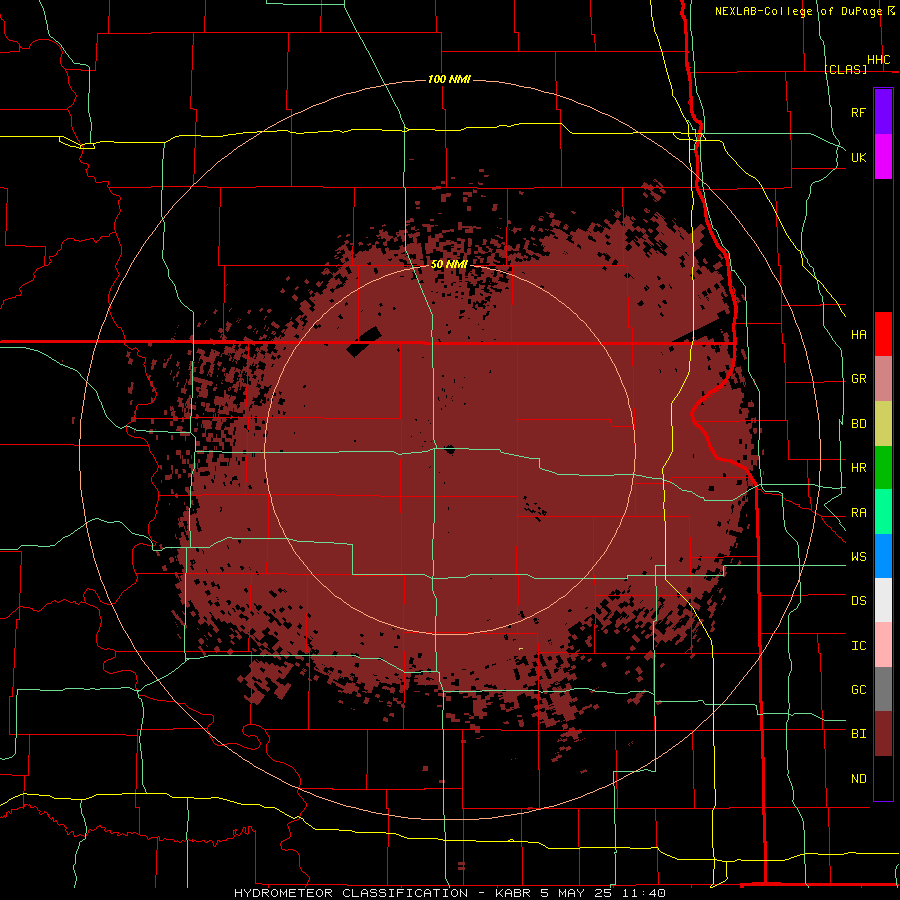Click the KABR radar site dot
Image resolution: width=900 pixels, height=900 pixels.
450,449
